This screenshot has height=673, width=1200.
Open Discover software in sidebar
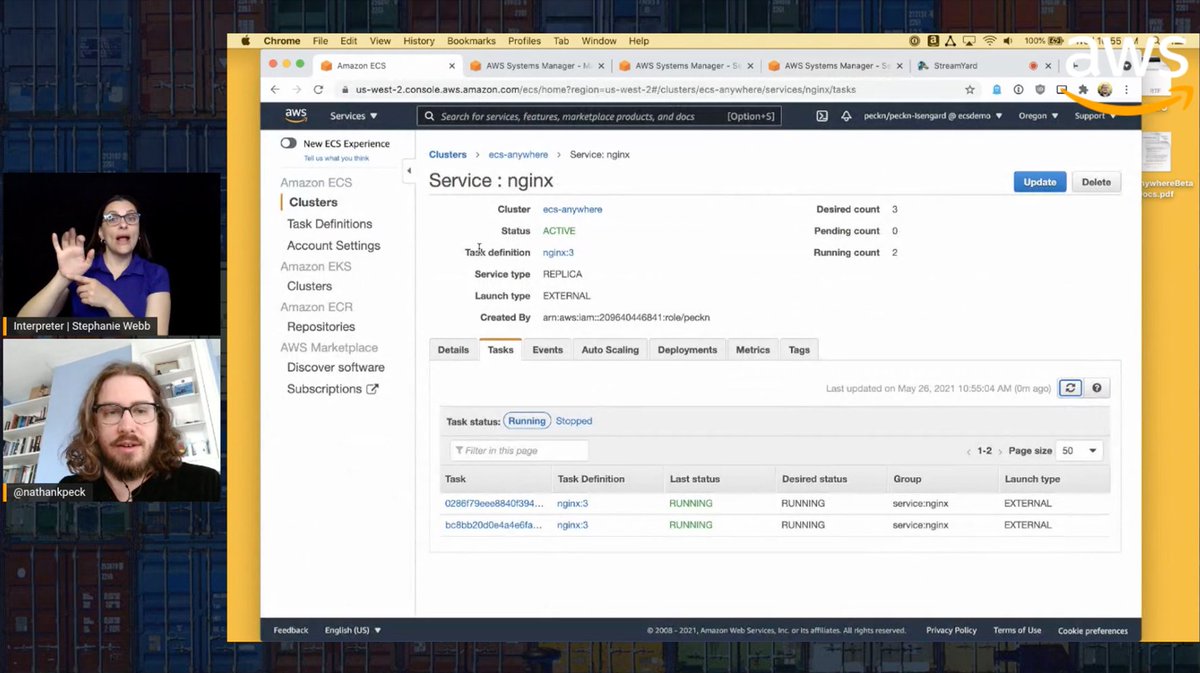point(336,368)
